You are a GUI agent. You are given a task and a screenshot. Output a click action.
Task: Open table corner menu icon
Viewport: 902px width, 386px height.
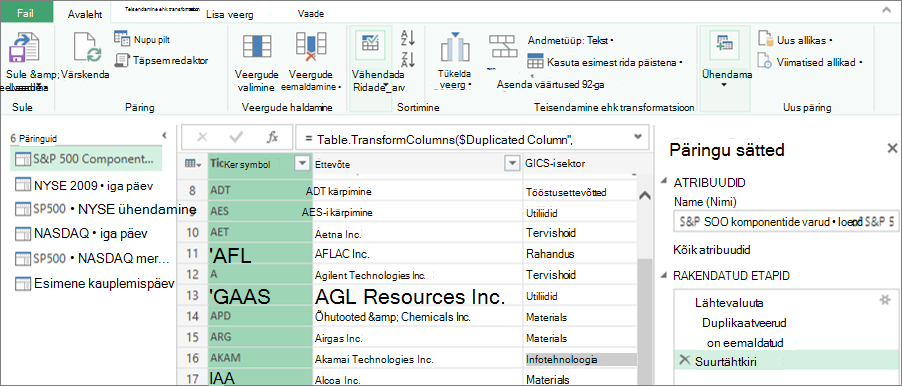tap(192, 163)
